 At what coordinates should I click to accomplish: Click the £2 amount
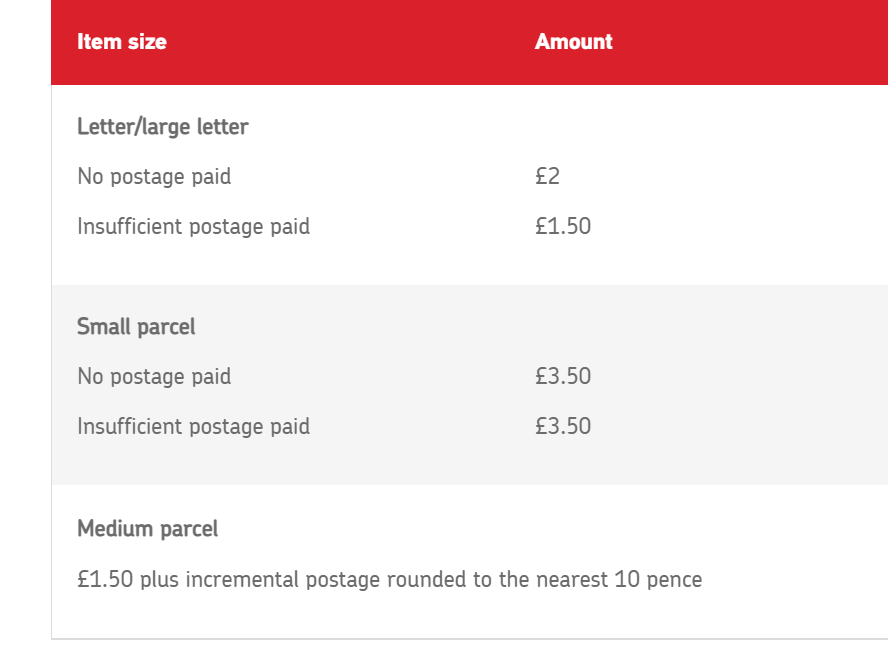[548, 176]
